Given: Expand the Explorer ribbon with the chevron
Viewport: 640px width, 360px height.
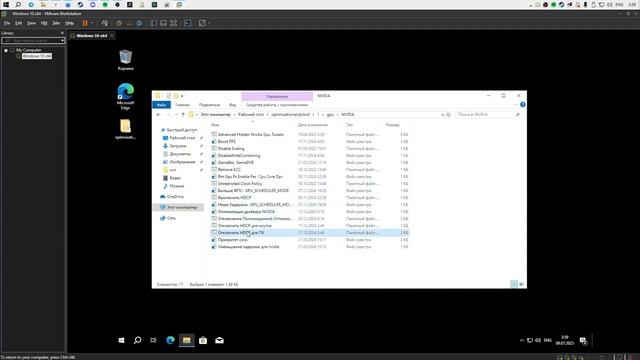Looking at the screenshot, I should coord(515,105).
